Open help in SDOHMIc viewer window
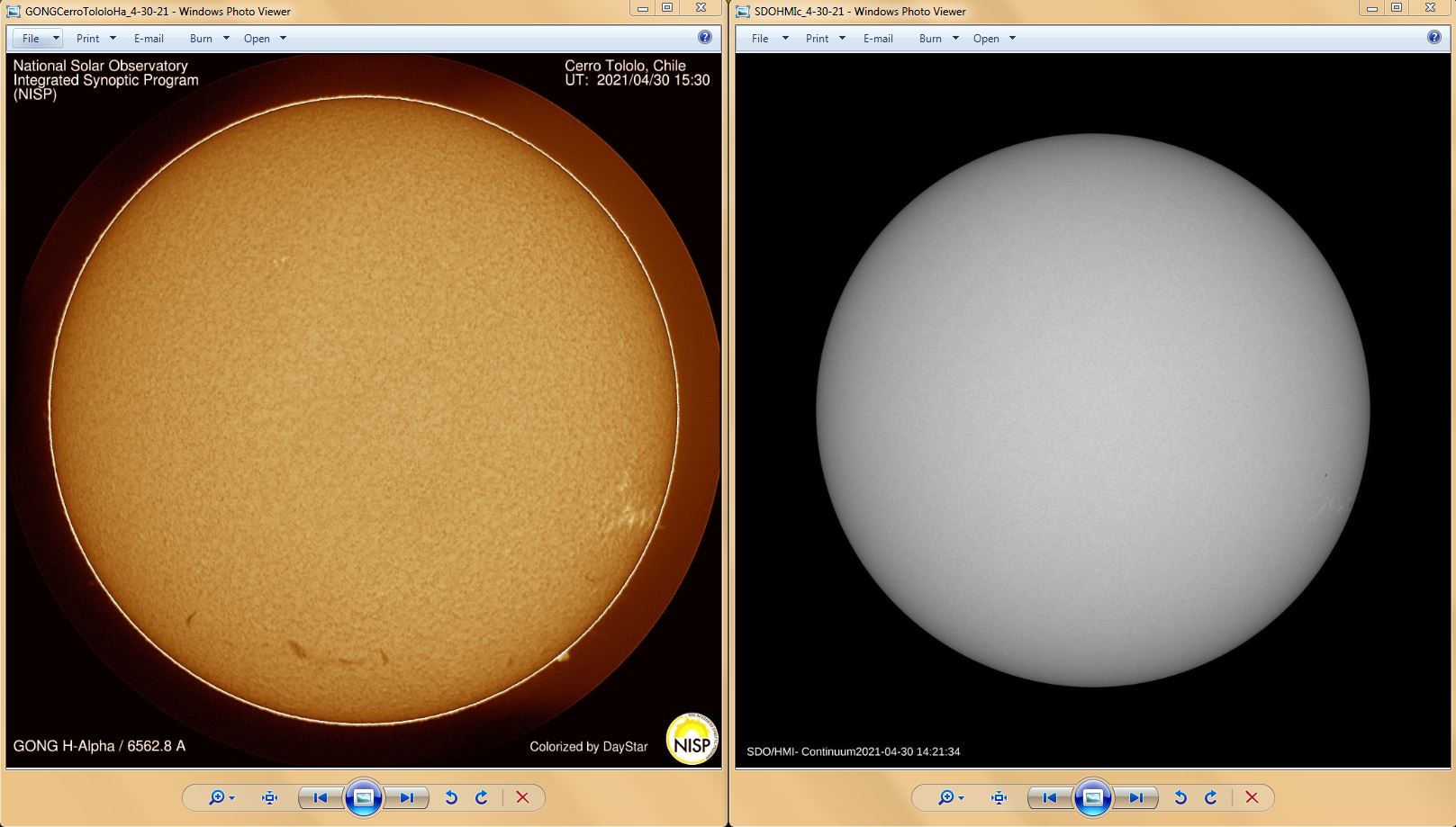Screen dimensions: 1456x827 pos(1434,37)
